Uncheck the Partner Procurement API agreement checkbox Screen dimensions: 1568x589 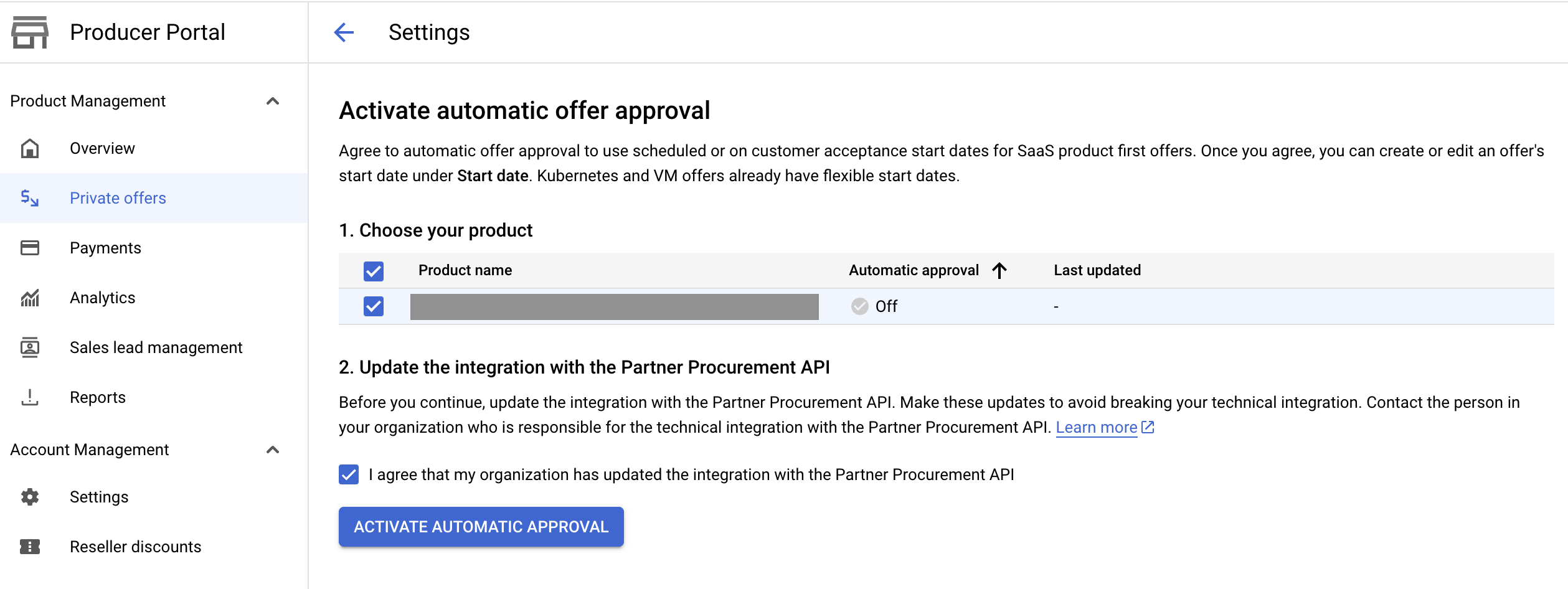coord(349,474)
